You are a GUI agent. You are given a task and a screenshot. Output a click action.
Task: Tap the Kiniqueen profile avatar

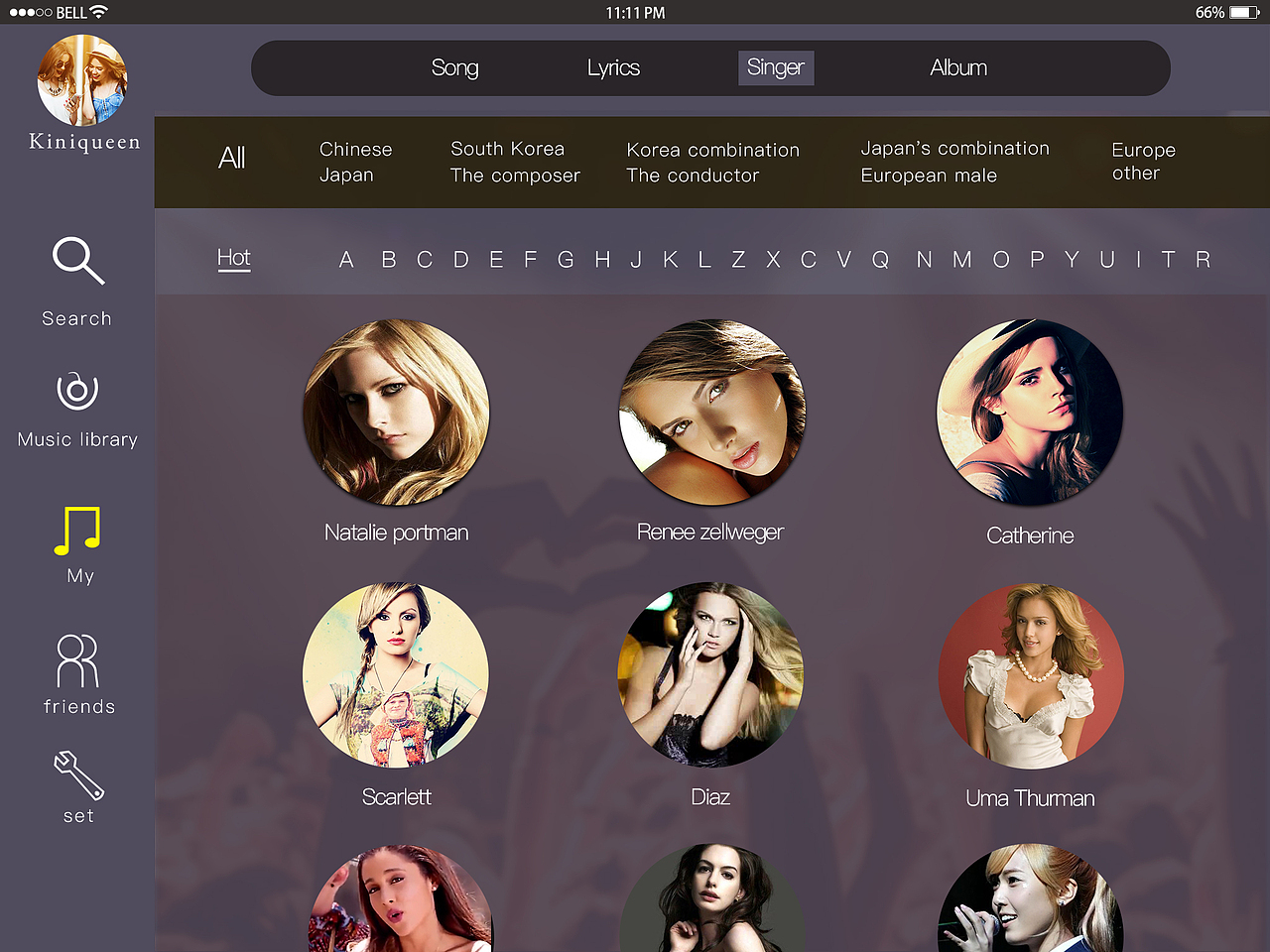pyautogui.click(x=82, y=80)
